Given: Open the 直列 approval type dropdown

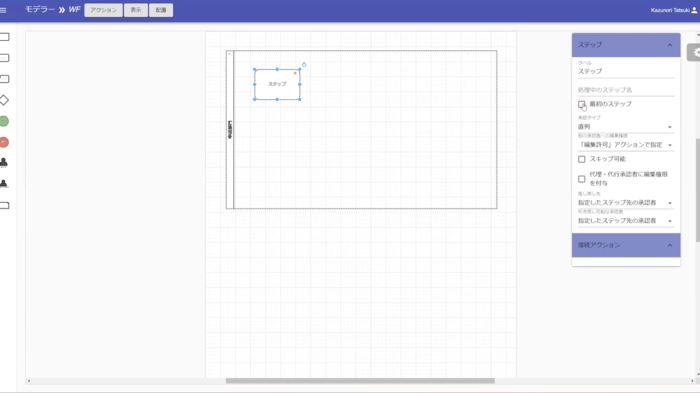Looking at the screenshot, I should pos(625,127).
